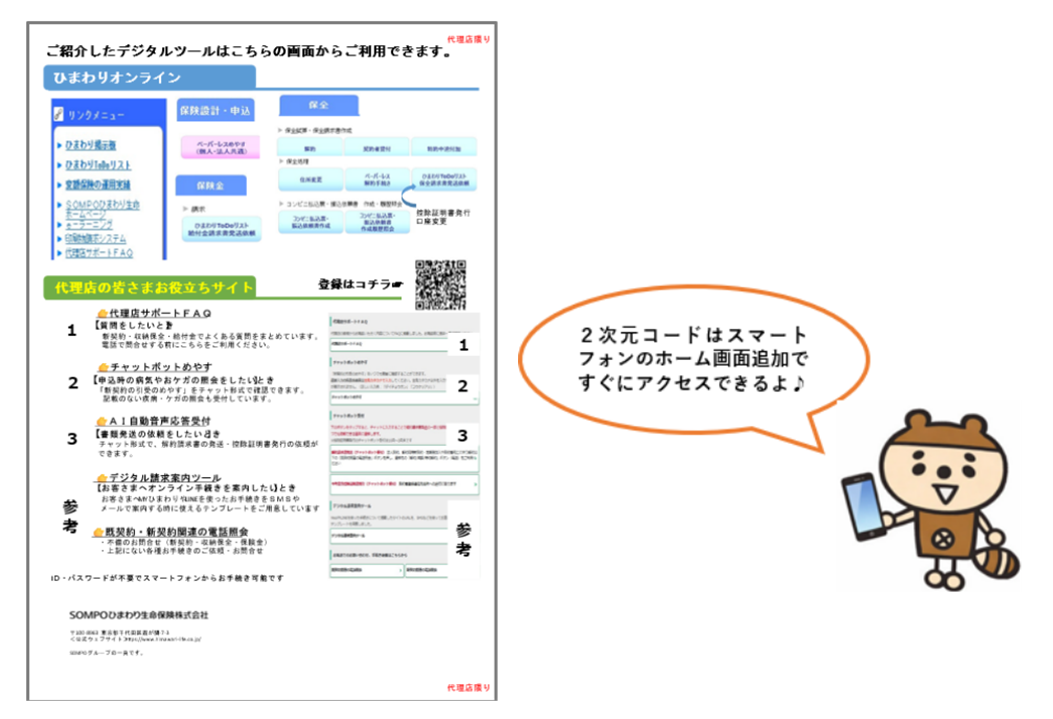Viewport: 1053px width, 719px height.
Task: Click the ひまわりオンライン title banner
Action: [x=148, y=77]
